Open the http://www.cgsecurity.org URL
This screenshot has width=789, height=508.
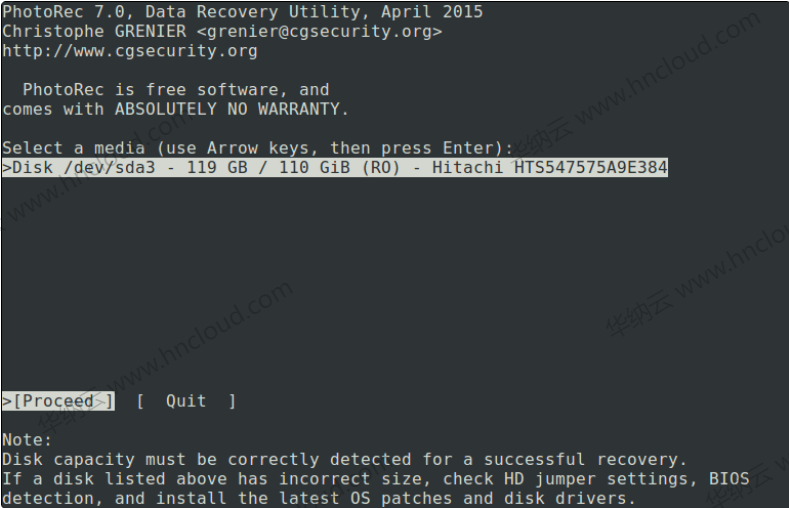(130, 51)
